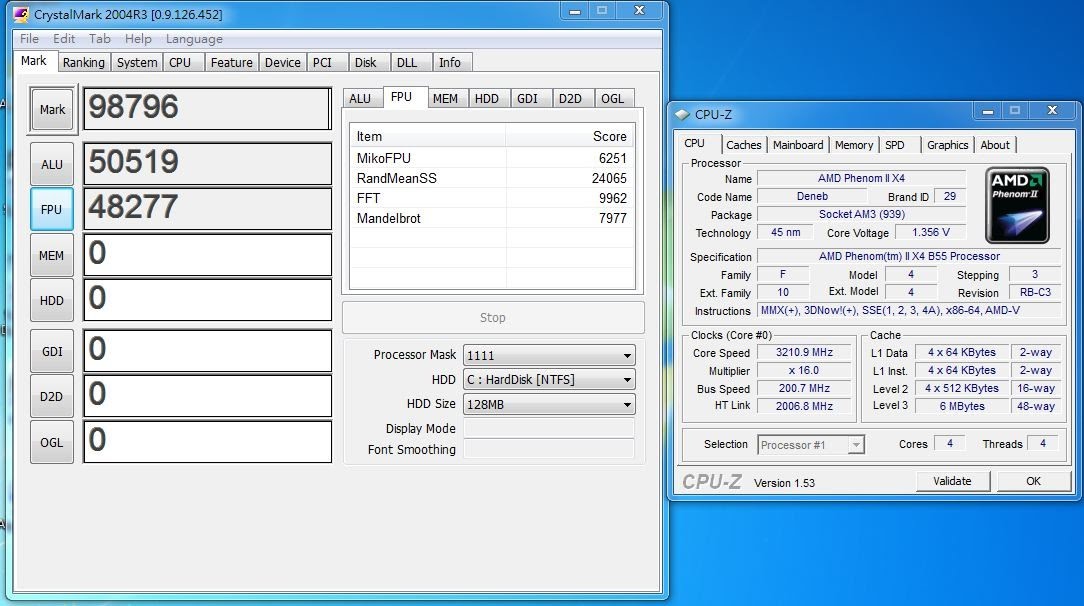Switch to the Ranking tab
This screenshot has width=1084, height=606.
click(x=84, y=62)
